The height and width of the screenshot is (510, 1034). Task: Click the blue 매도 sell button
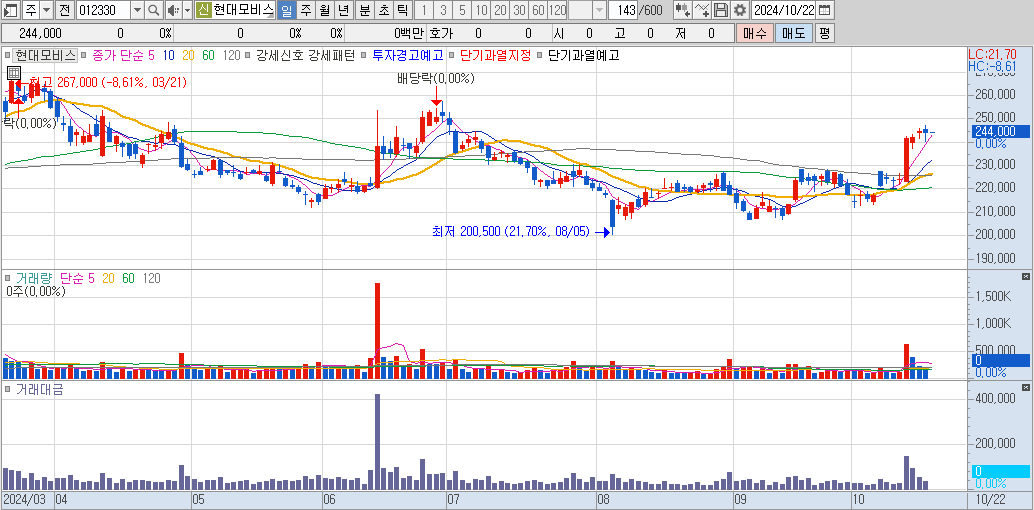pos(793,33)
